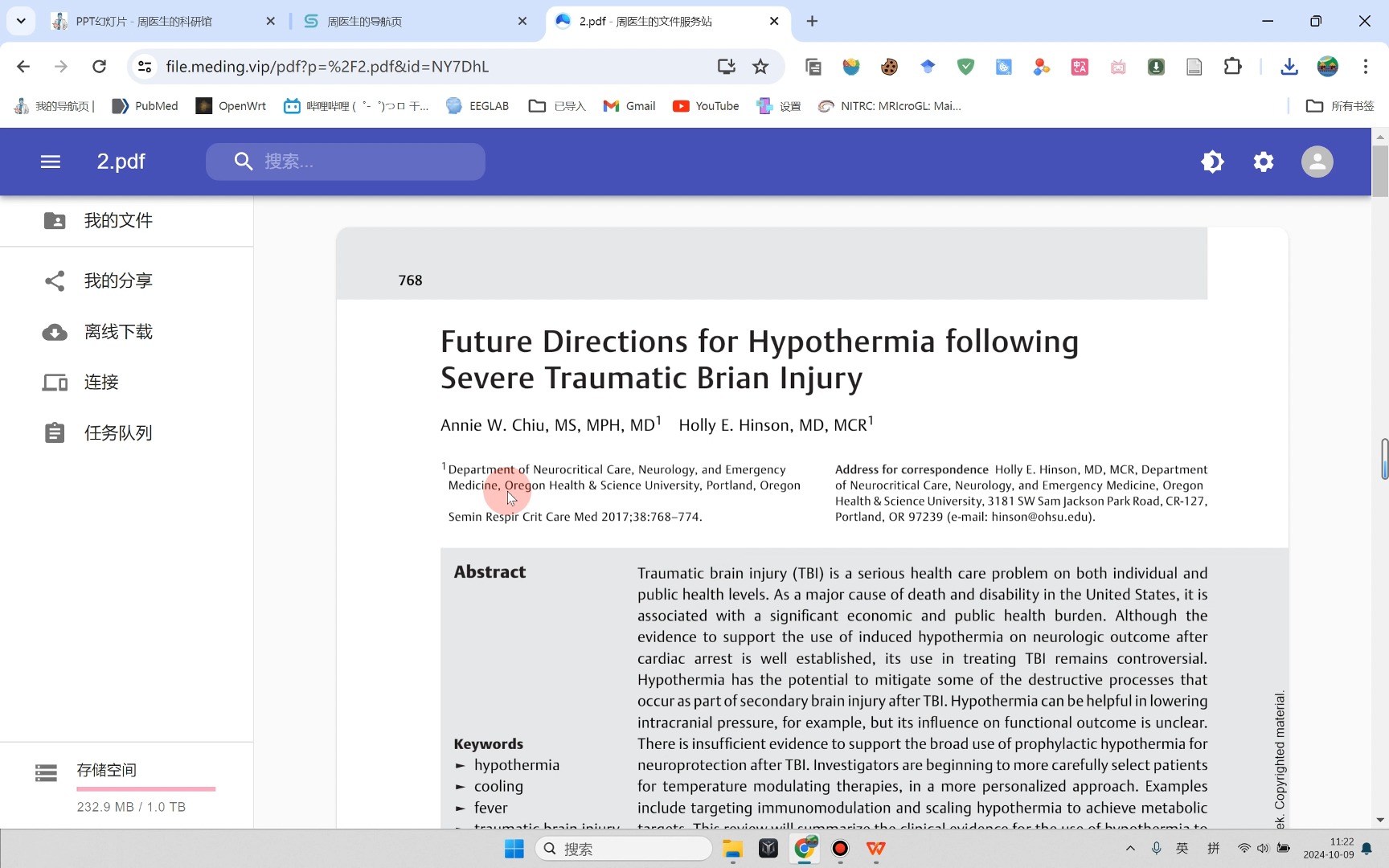Click the green shield extension icon
The width and height of the screenshot is (1389, 868).
pyautogui.click(x=965, y=67)
